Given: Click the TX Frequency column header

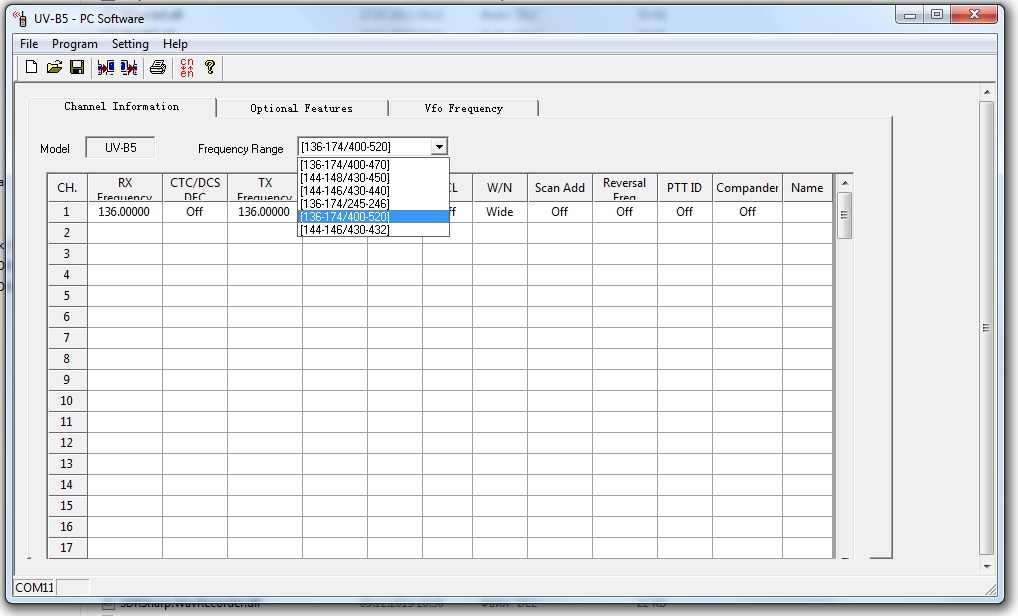Looking at the screenshot, I should [264, 188].
